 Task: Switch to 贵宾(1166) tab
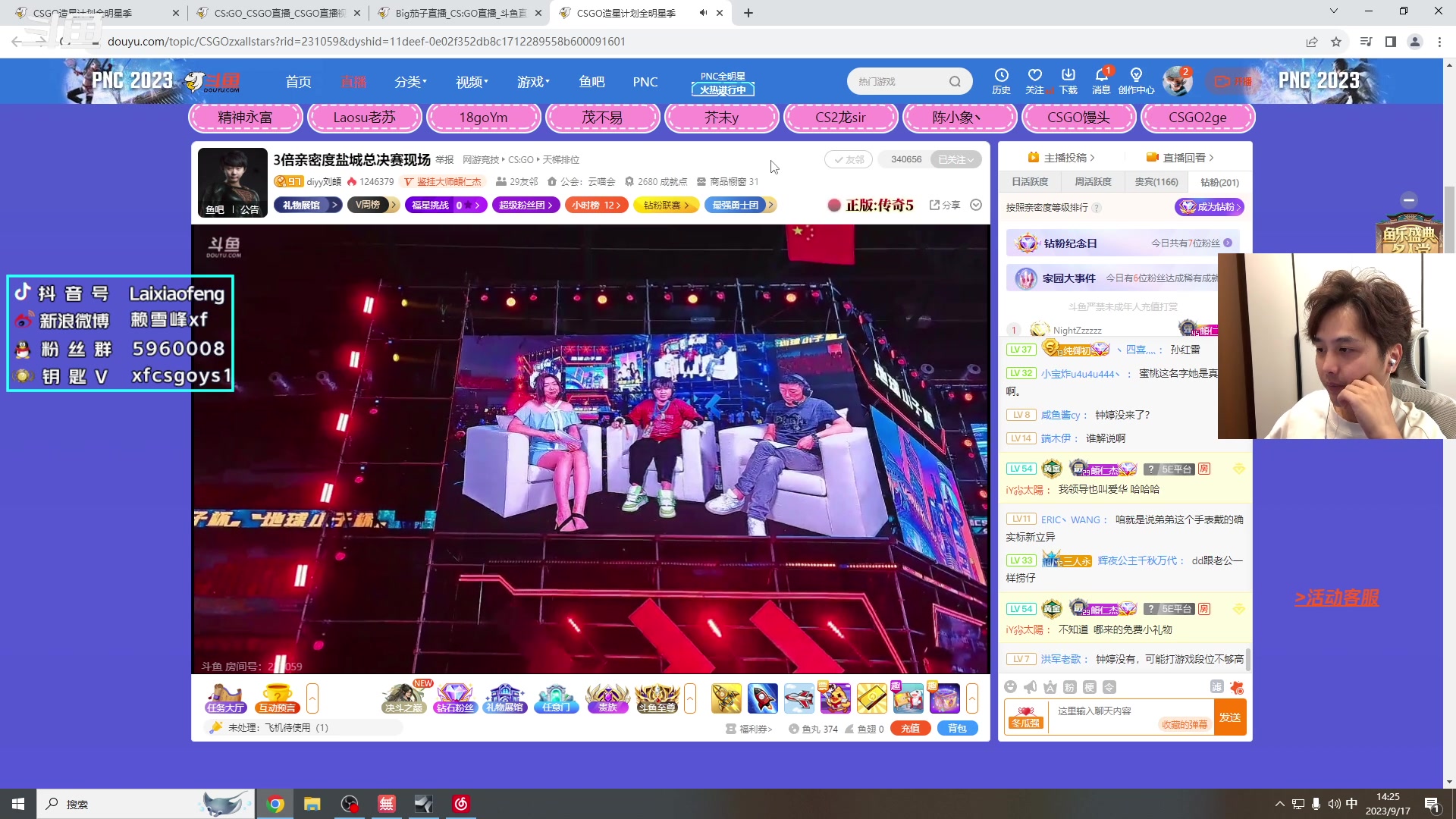pyautogui.click(x=1156, y=182)
